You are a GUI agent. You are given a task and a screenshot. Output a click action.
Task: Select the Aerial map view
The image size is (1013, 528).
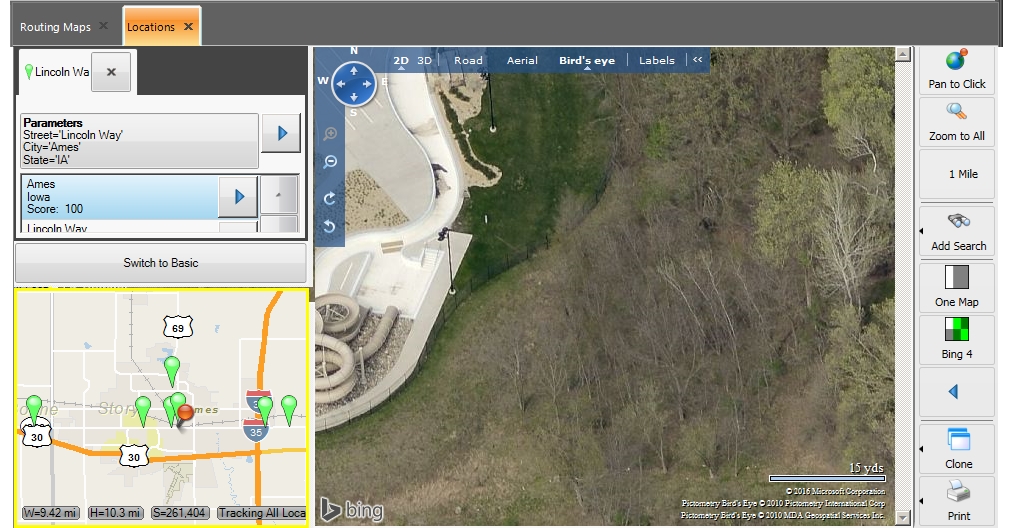(522, 60)
